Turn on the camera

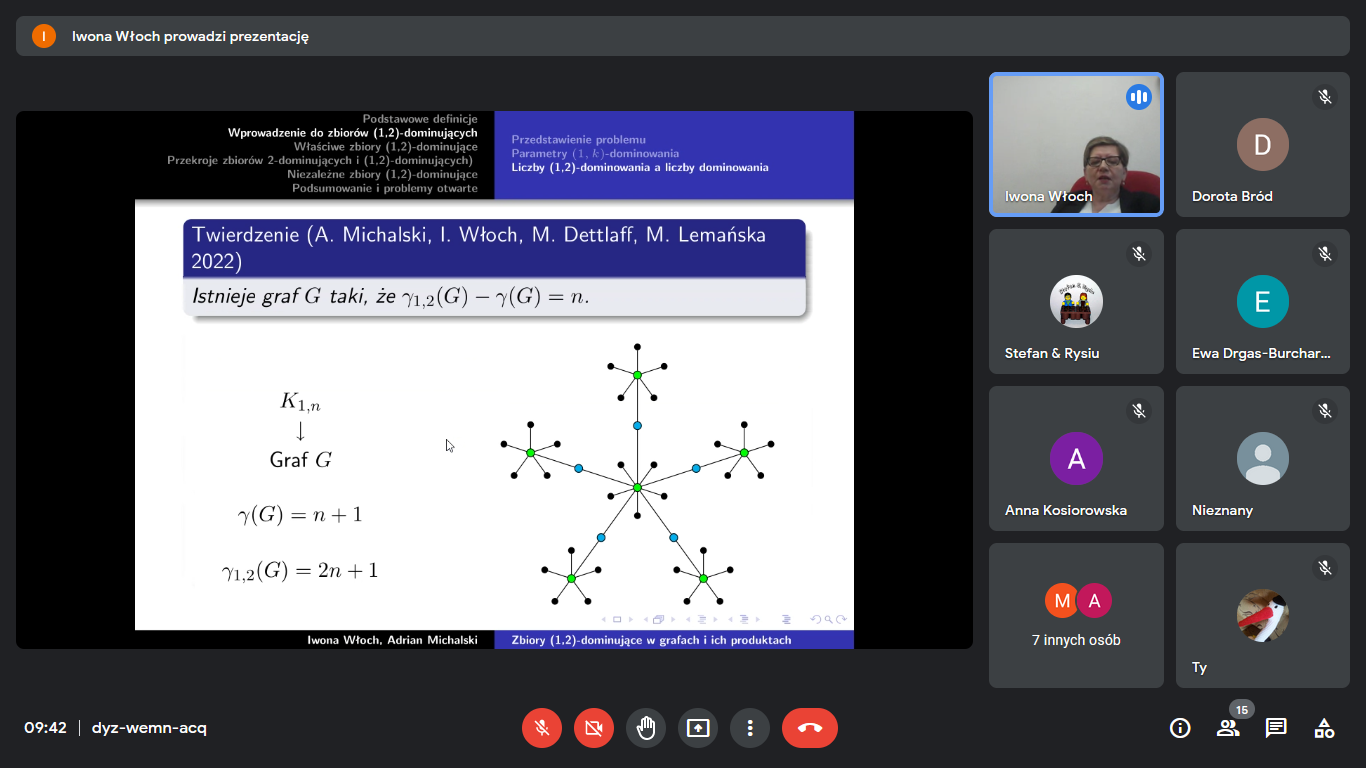pos(594,728)
